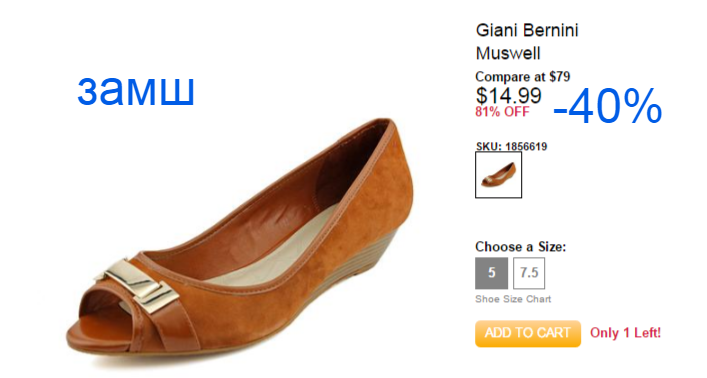
Task: Choose size 7.5
Action: [529, 273]
